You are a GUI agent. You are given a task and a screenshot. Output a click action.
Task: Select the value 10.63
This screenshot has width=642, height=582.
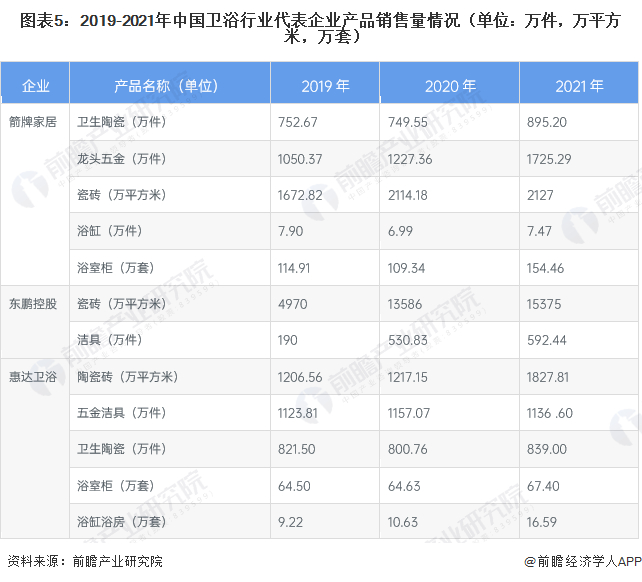[x=403, y=522]
